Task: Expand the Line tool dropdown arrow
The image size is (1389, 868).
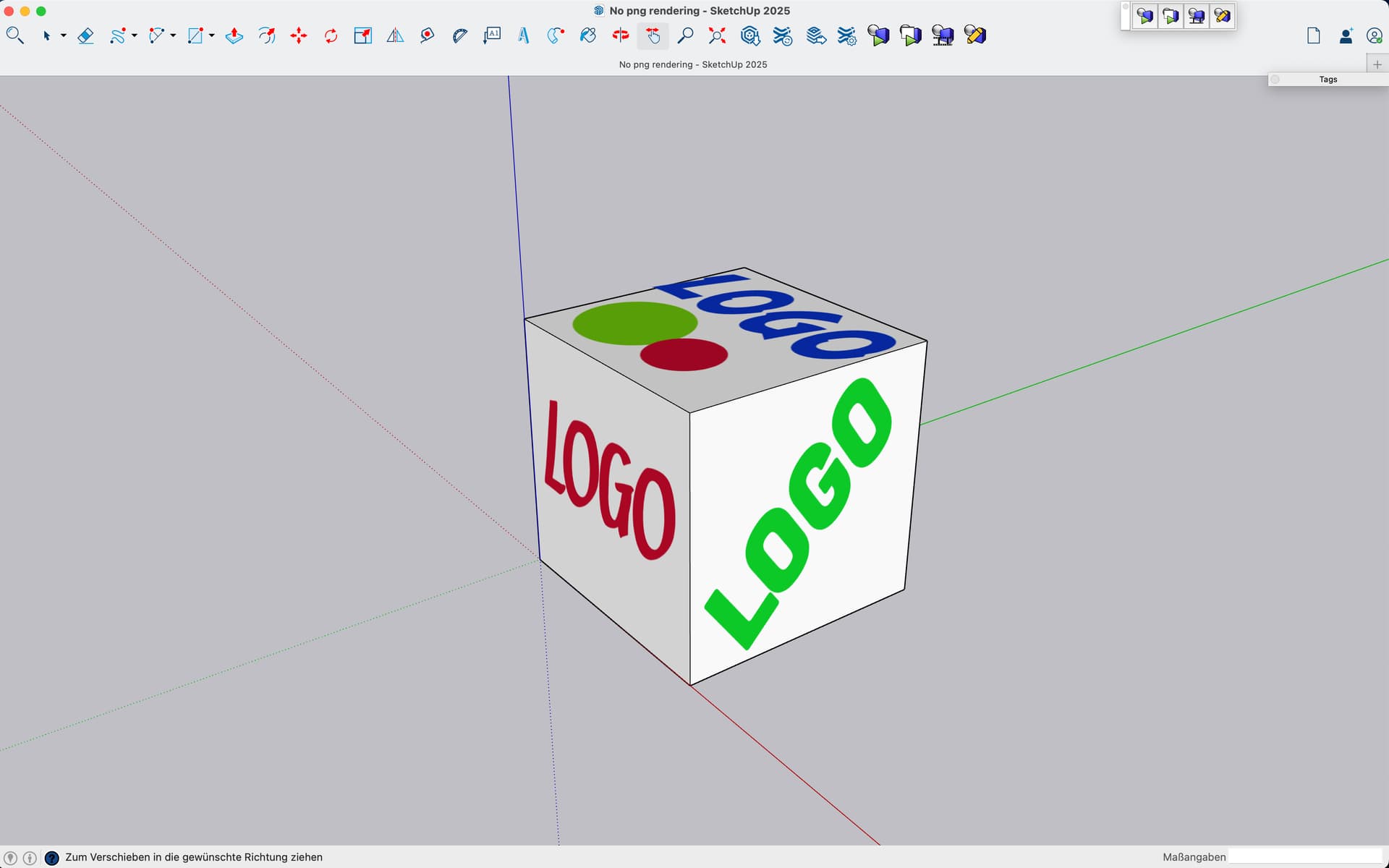Action: tap(135, 35)
